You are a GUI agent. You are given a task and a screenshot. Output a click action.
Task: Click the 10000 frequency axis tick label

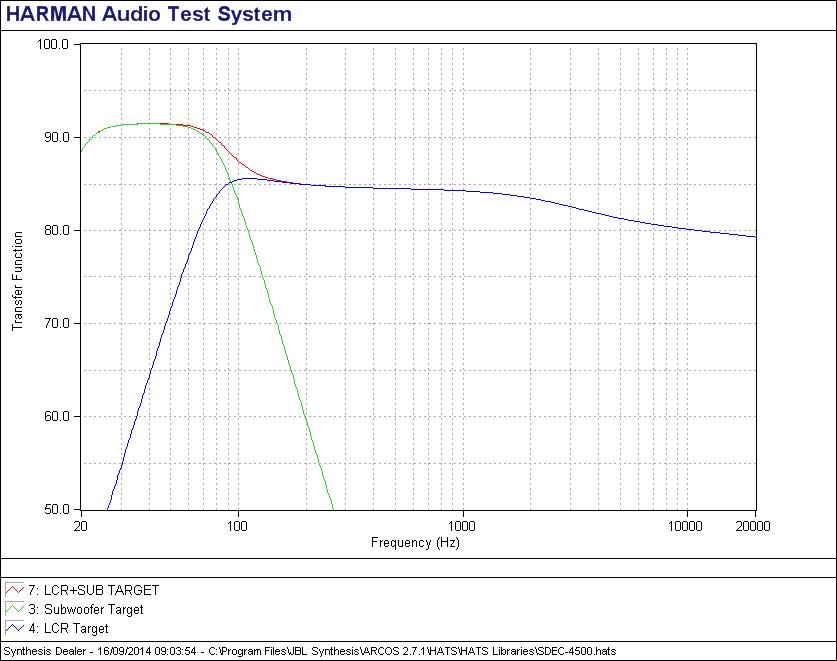point(685,526)
